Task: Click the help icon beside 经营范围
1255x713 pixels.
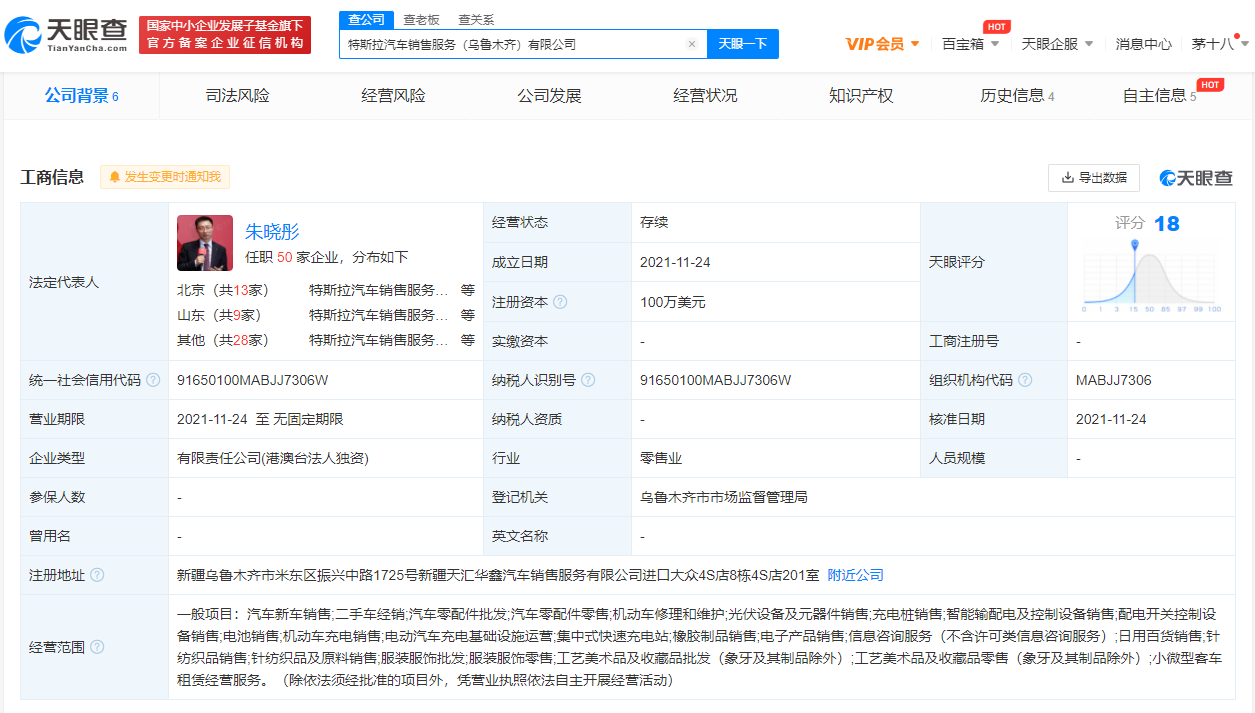Action: point(97,647)
